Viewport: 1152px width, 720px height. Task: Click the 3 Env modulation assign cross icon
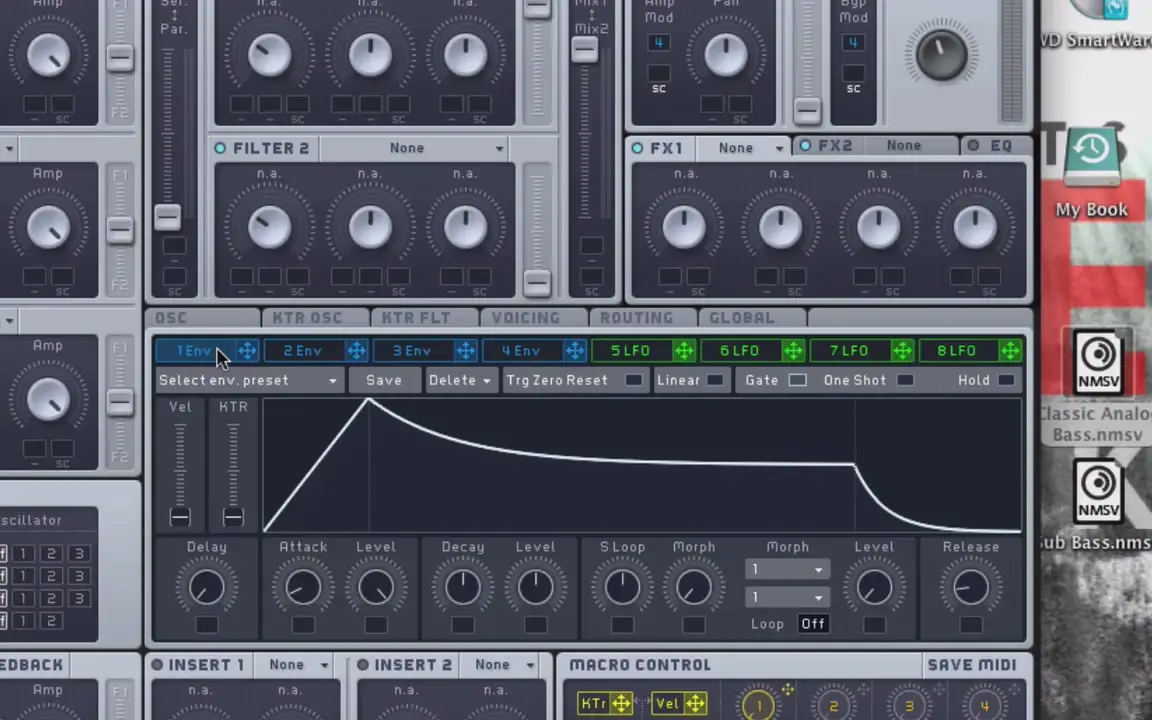[x=466, y=351]
